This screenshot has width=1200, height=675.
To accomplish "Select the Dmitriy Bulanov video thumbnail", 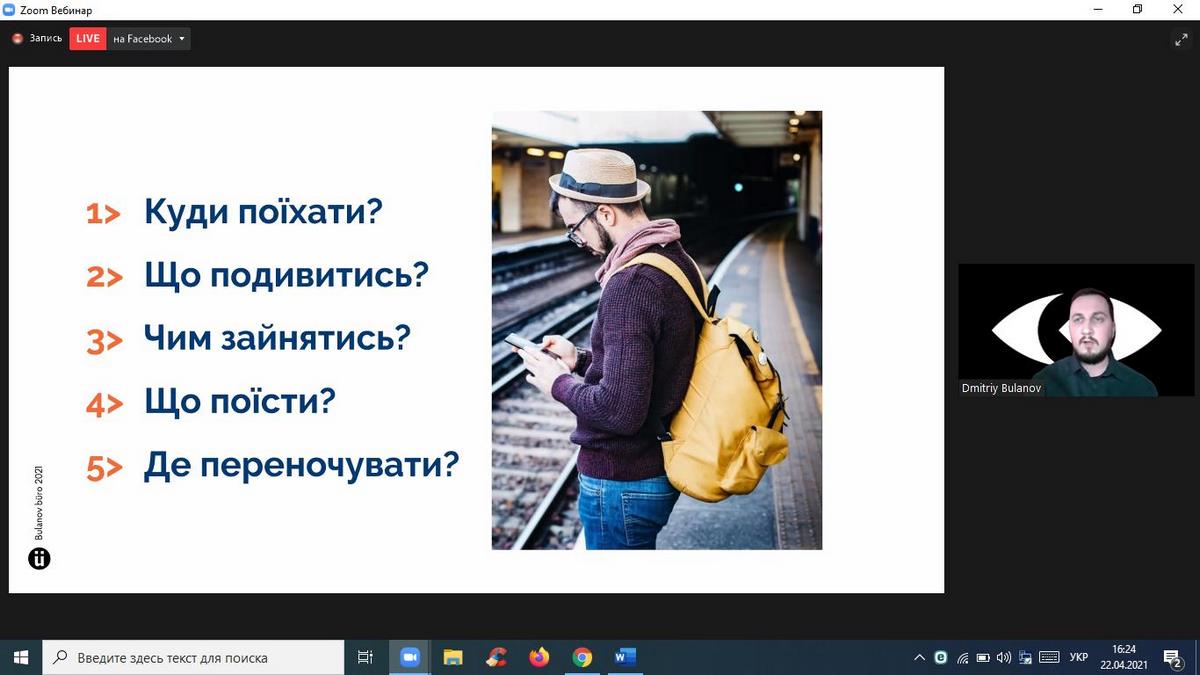I will (x=1075, y=330).
